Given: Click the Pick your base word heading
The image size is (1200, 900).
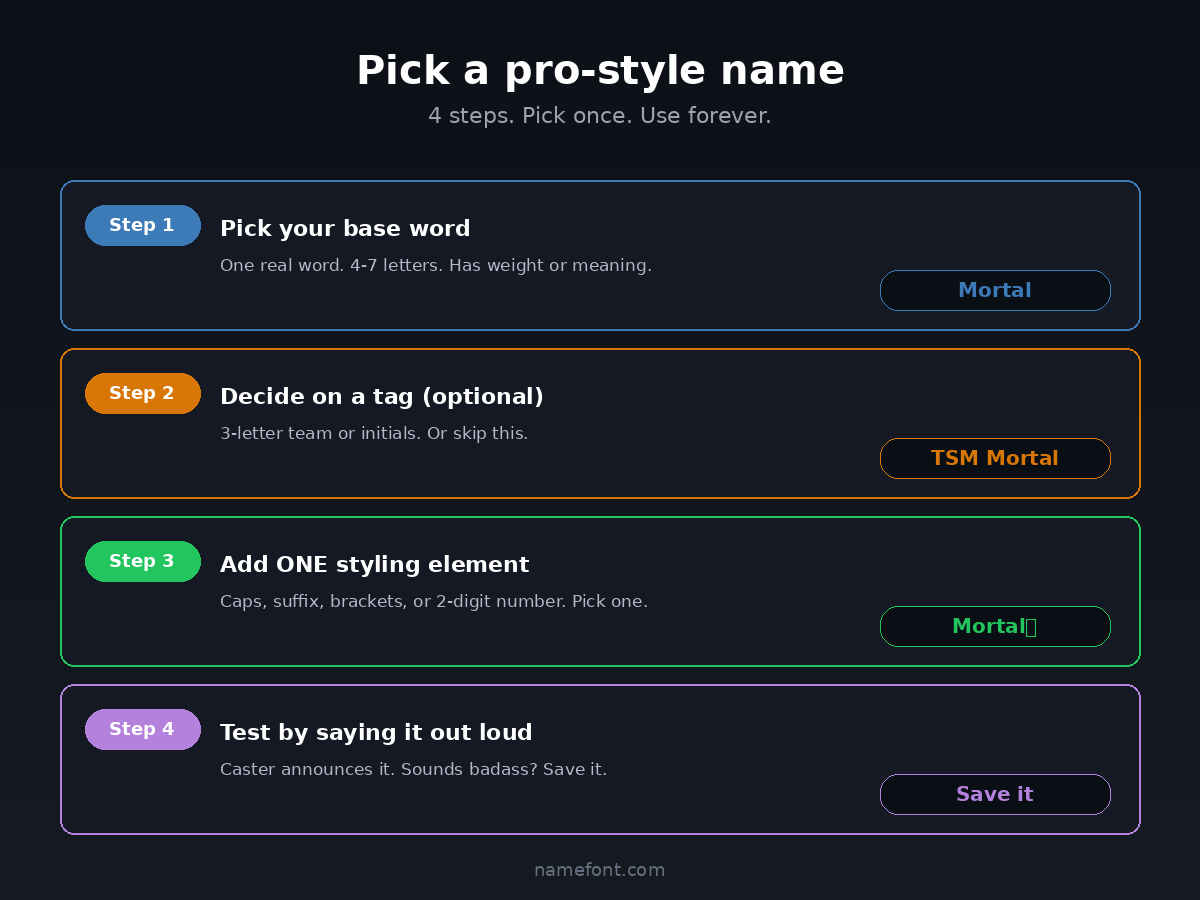Looking at the screenshot, I should pos(345,229).
